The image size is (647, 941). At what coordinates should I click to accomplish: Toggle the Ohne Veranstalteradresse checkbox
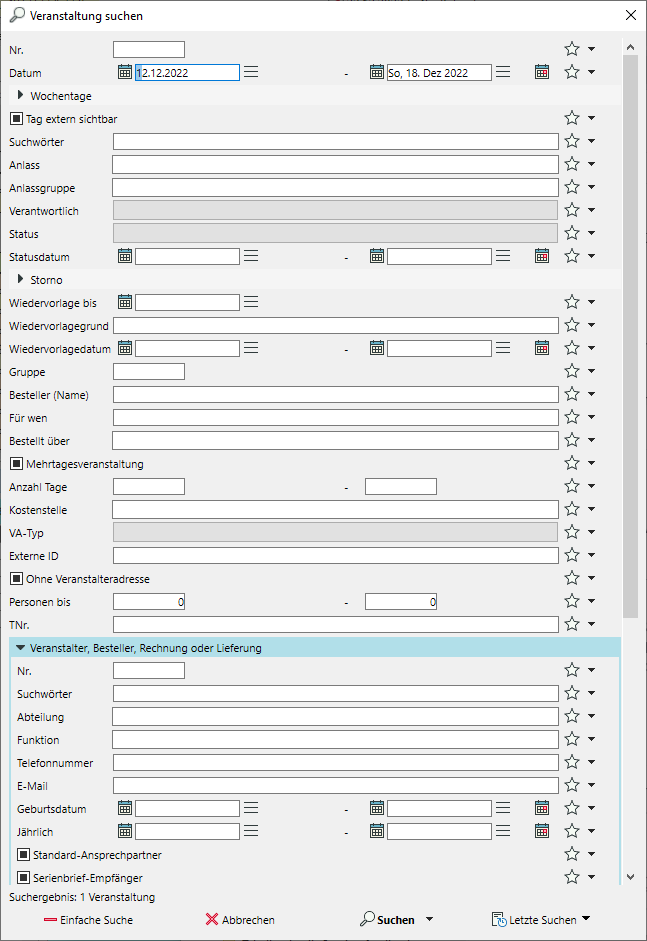[15, 579]
